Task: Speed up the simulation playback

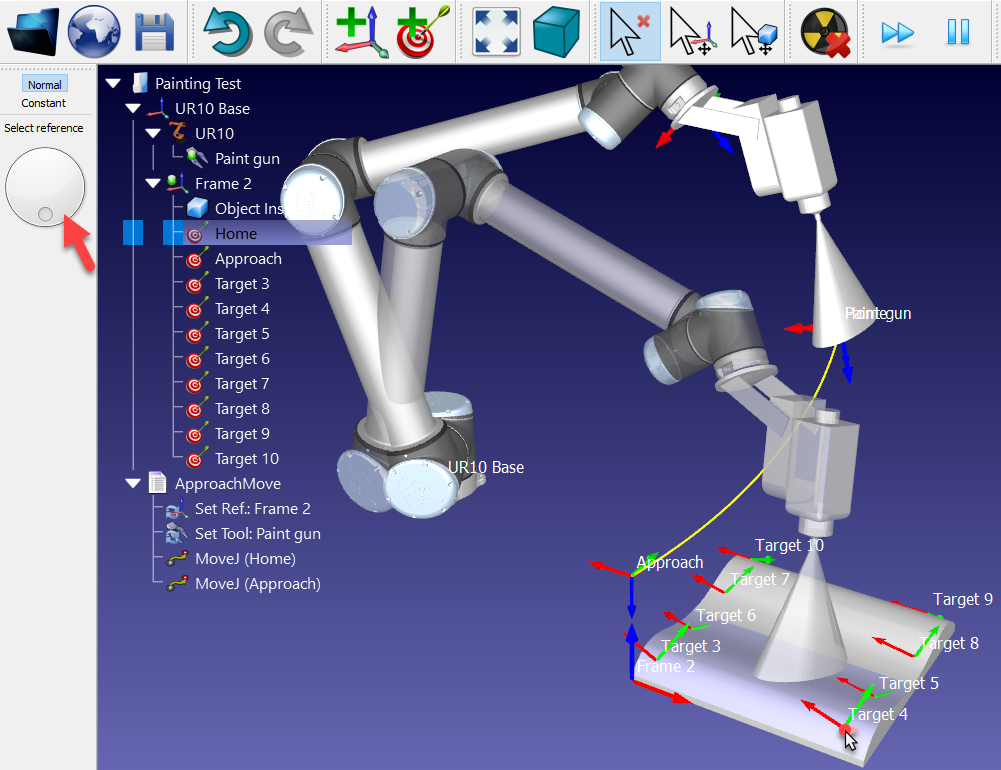Action: (x=895, y=32)
